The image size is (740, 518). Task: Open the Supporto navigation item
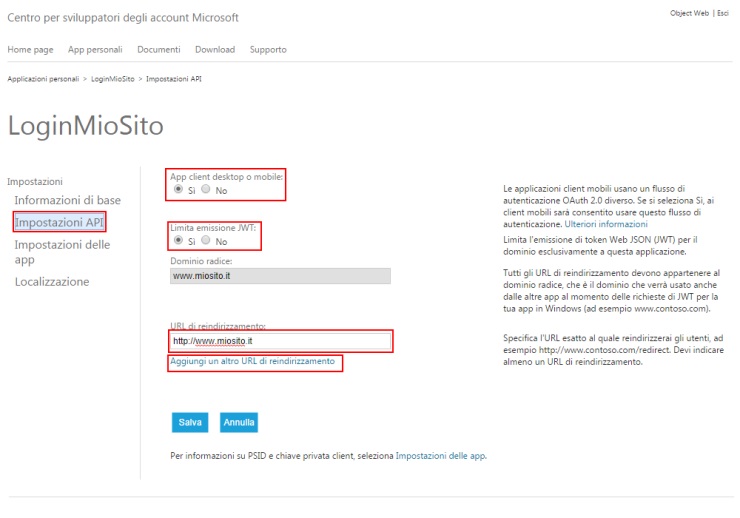(x=268, y=49)
